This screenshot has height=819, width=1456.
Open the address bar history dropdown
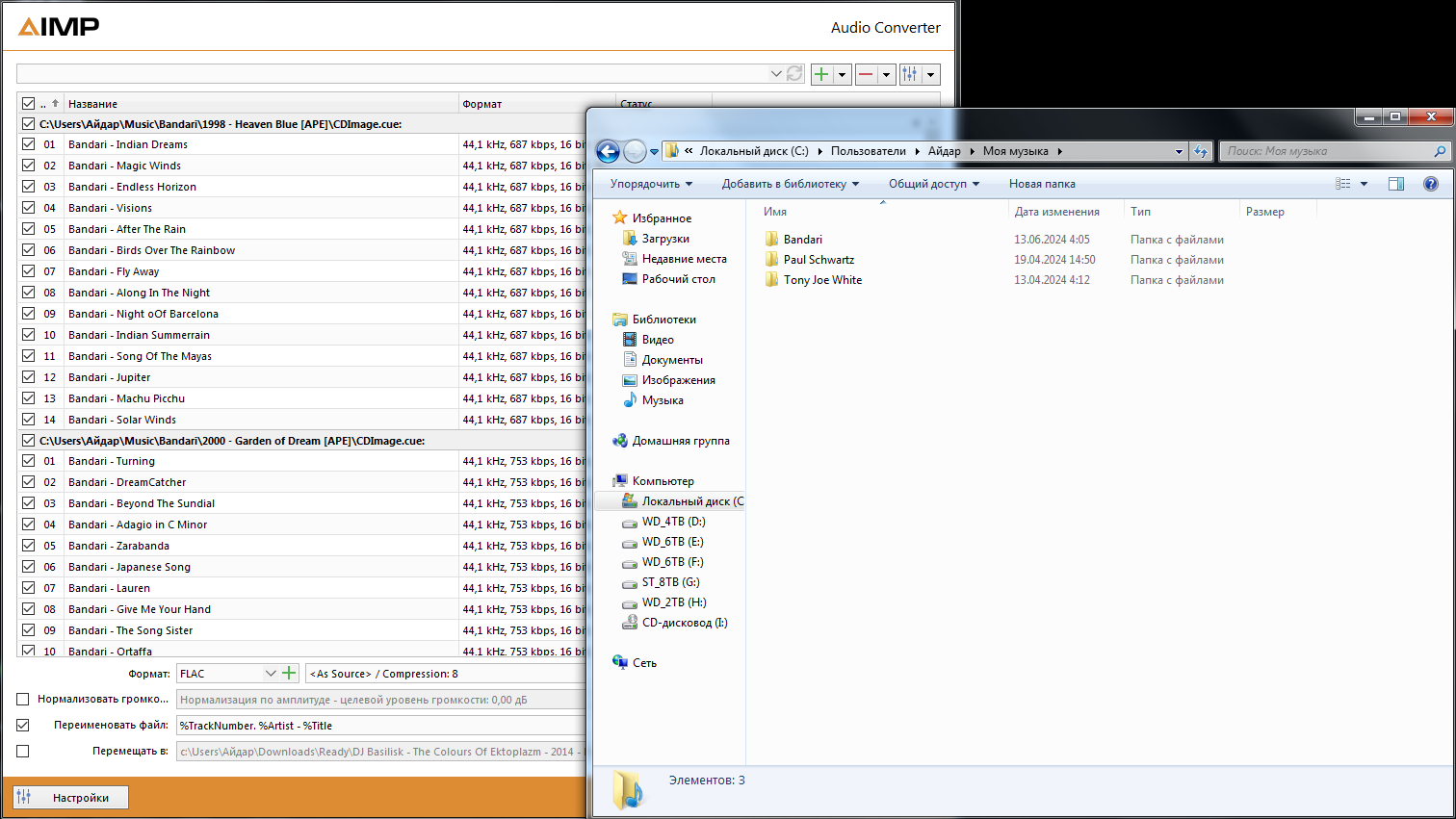pos(1179,151)
